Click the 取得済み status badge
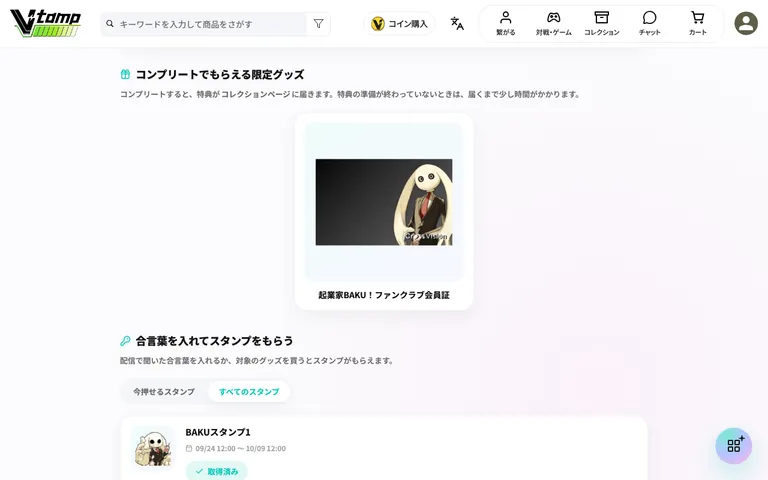Screen dimensions: 768x480 [x=216, y=471]
